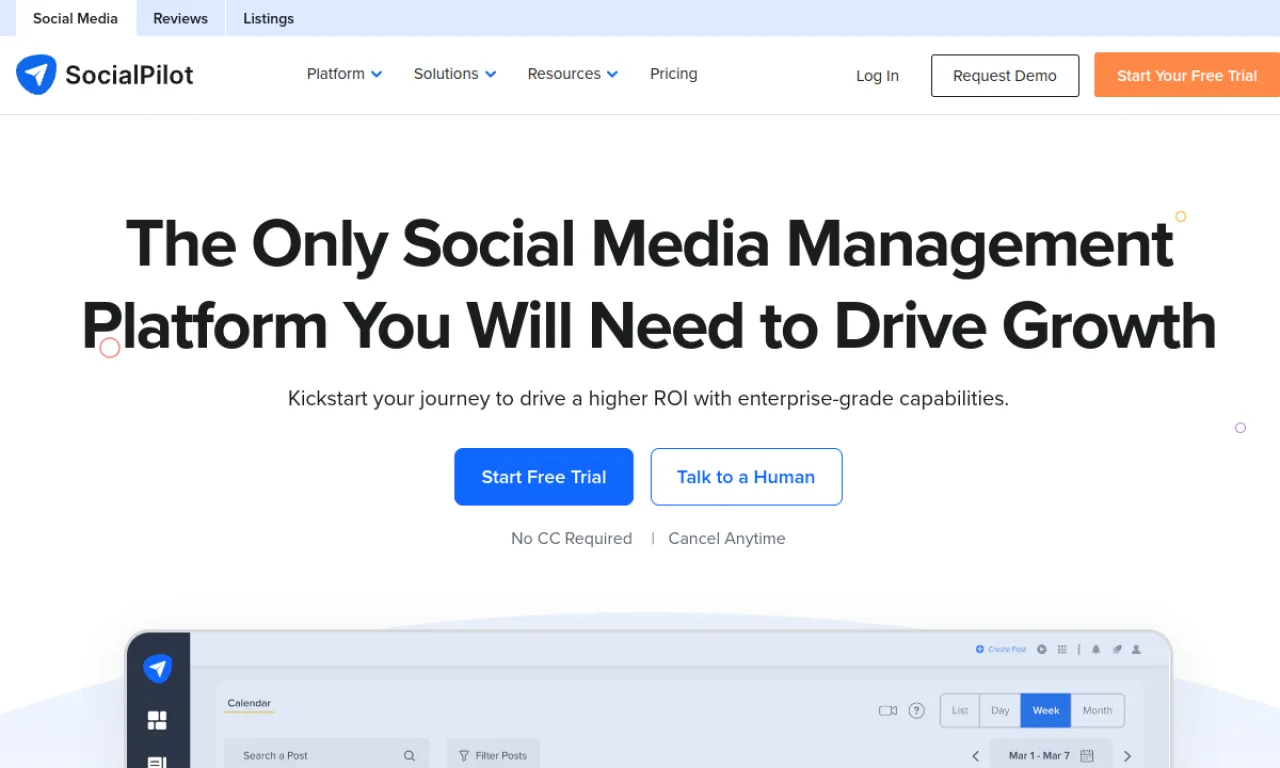
Task: Switch to the Reviews top tab
Action: [180, 18]
